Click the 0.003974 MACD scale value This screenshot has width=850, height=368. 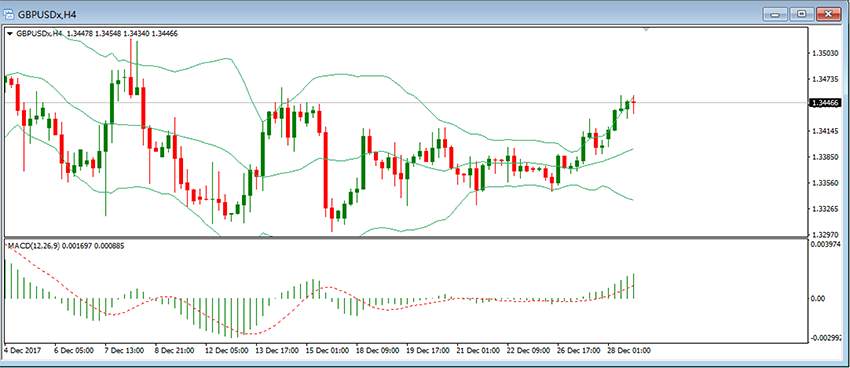click(x=827, y=244)
